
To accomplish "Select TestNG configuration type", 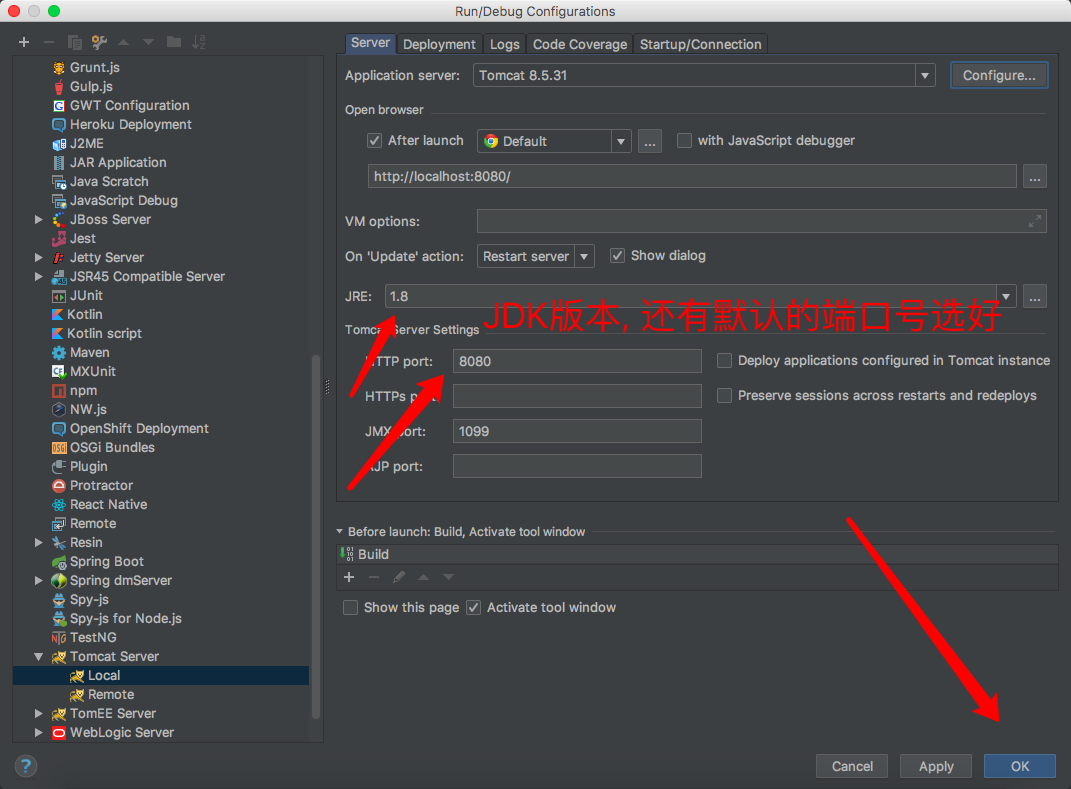I will pyautogui.click(x=93, y=637).
